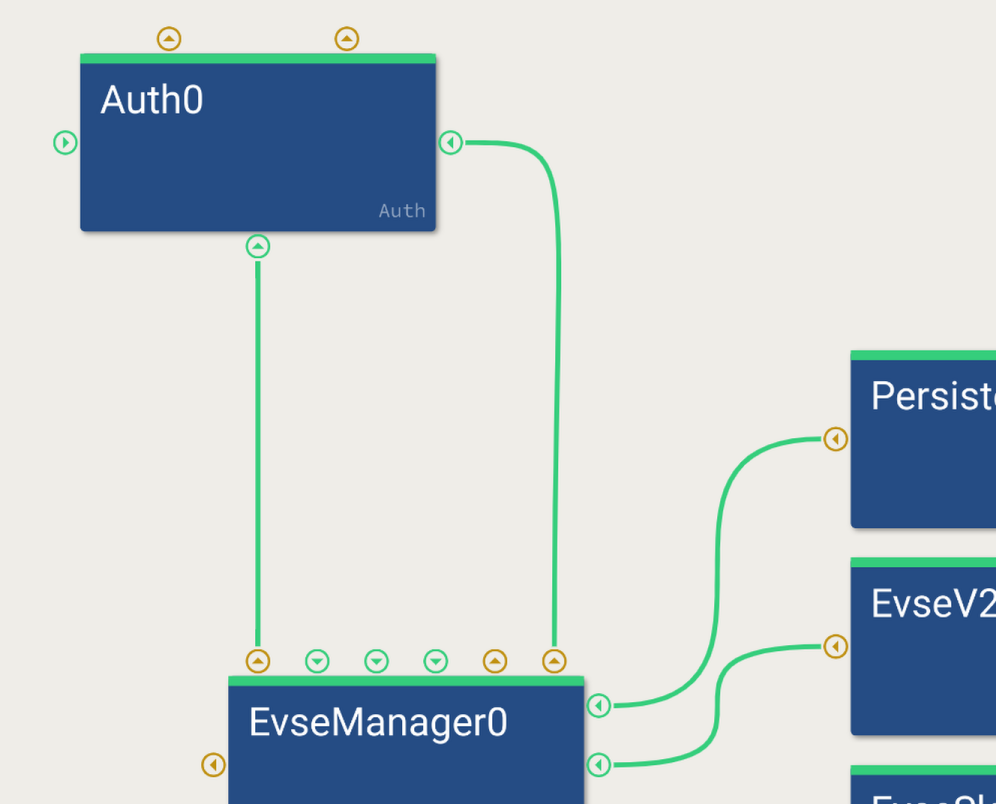Select the middle green down-arrow port atop EvseManager0
Viewport: 996px width, 804px height.
pos(376,661)
